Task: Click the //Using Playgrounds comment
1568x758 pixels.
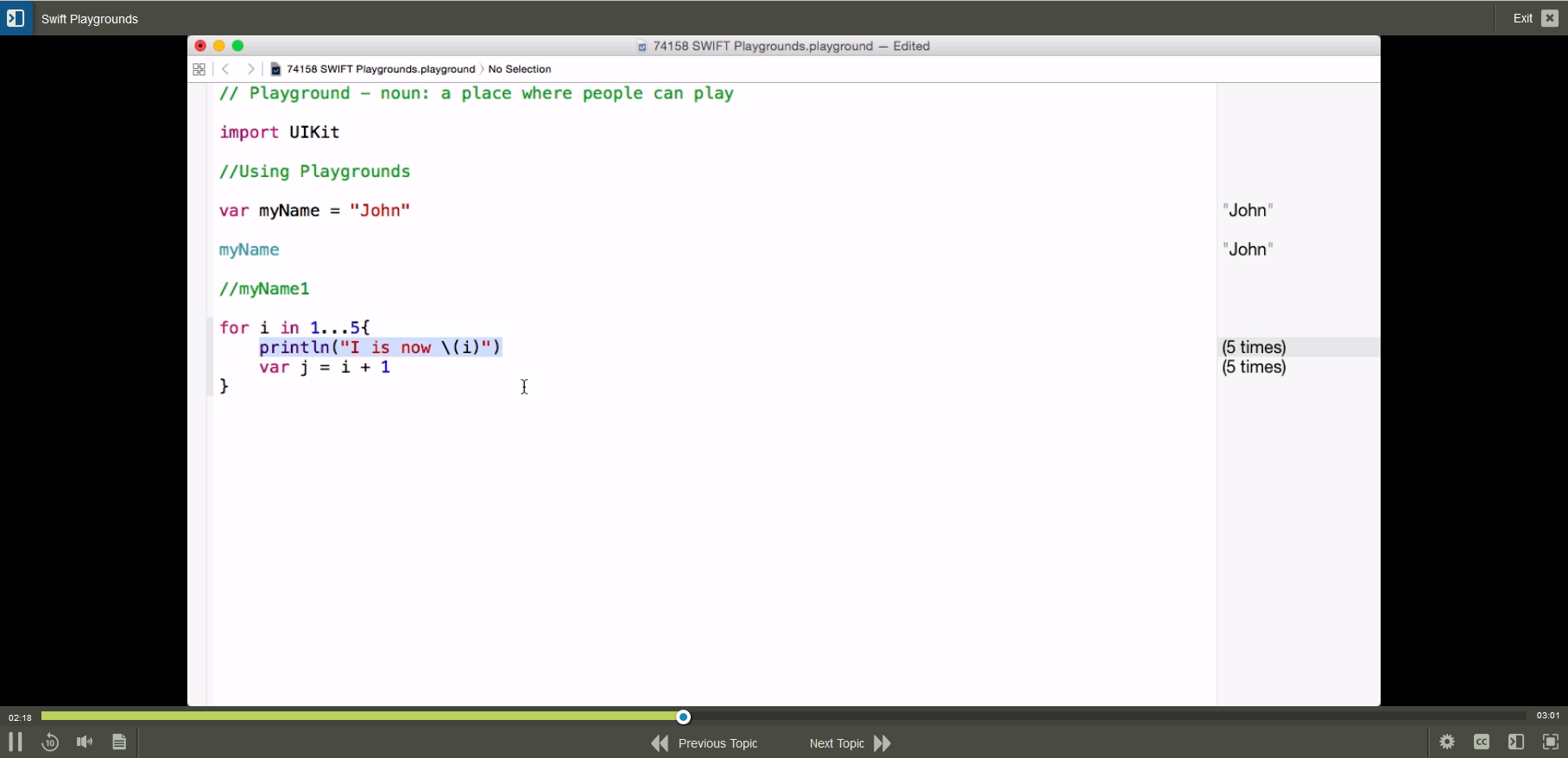Action: (x=315, y=172)
